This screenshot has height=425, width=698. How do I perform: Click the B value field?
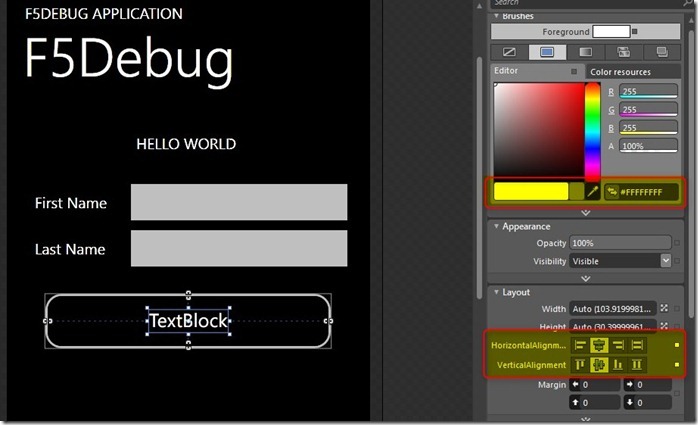[x=648, y=128]
